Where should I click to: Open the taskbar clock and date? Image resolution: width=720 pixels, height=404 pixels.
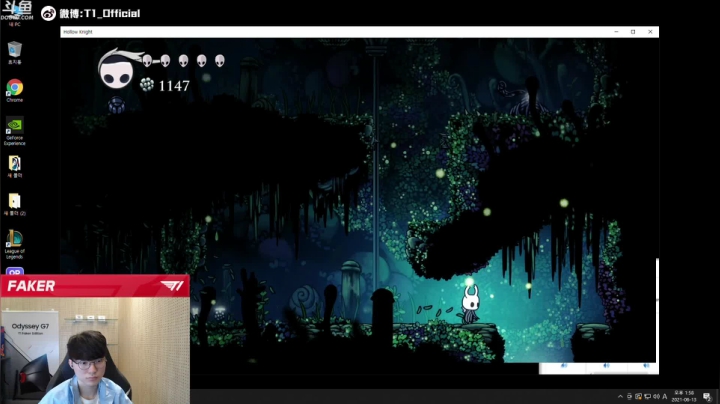pyautogui.click(x=684, y=396)
